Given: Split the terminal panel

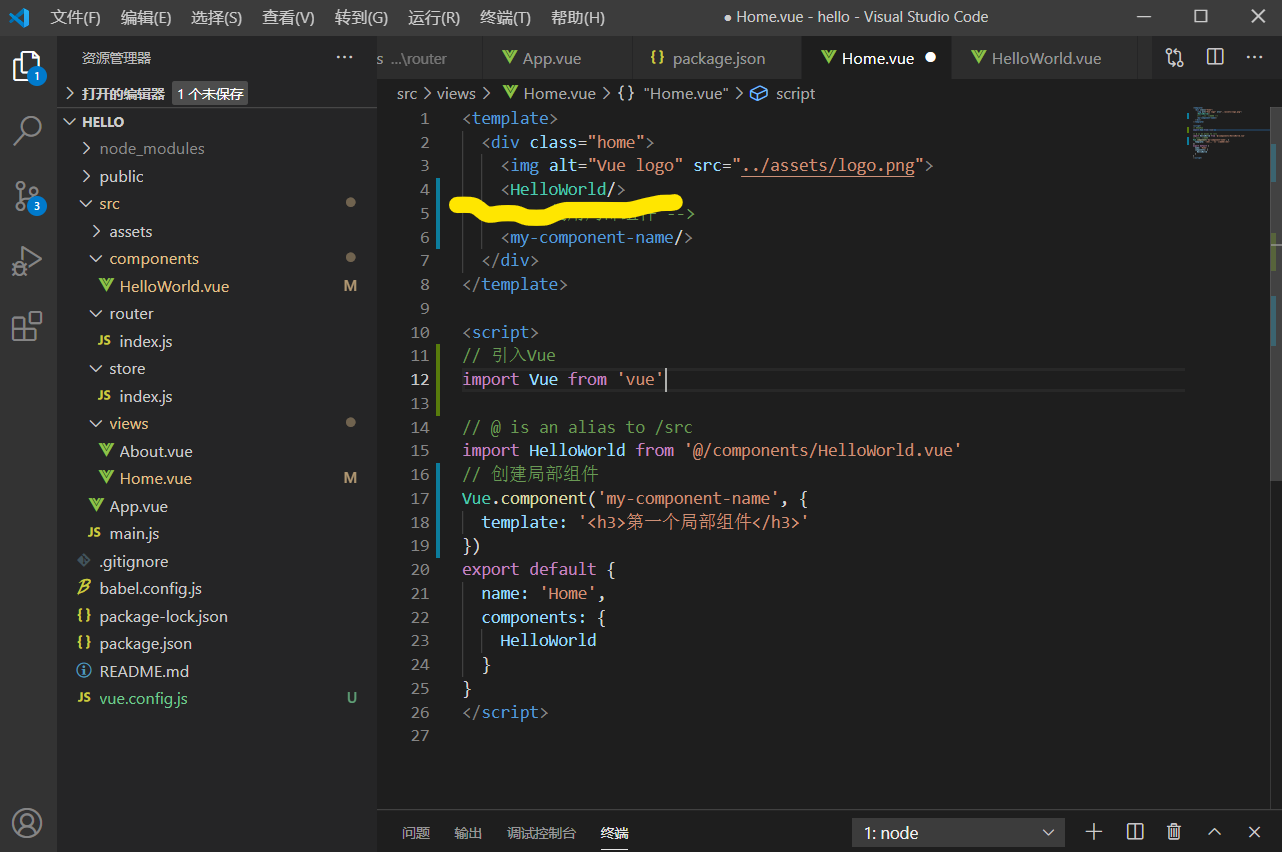Looking at the screenshot, I should coord(1135,832).
